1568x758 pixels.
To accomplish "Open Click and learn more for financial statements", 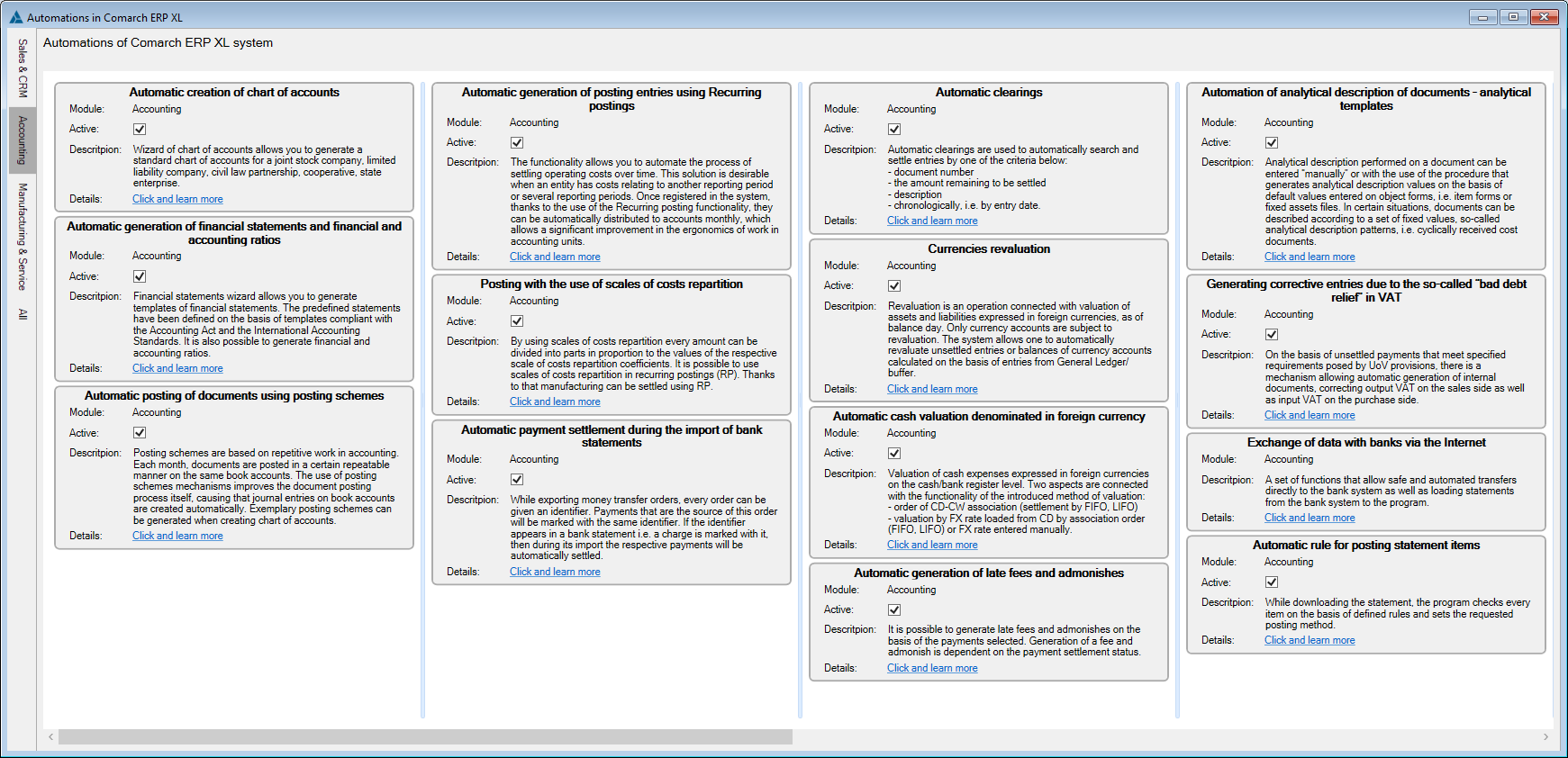I will (177, 368).
